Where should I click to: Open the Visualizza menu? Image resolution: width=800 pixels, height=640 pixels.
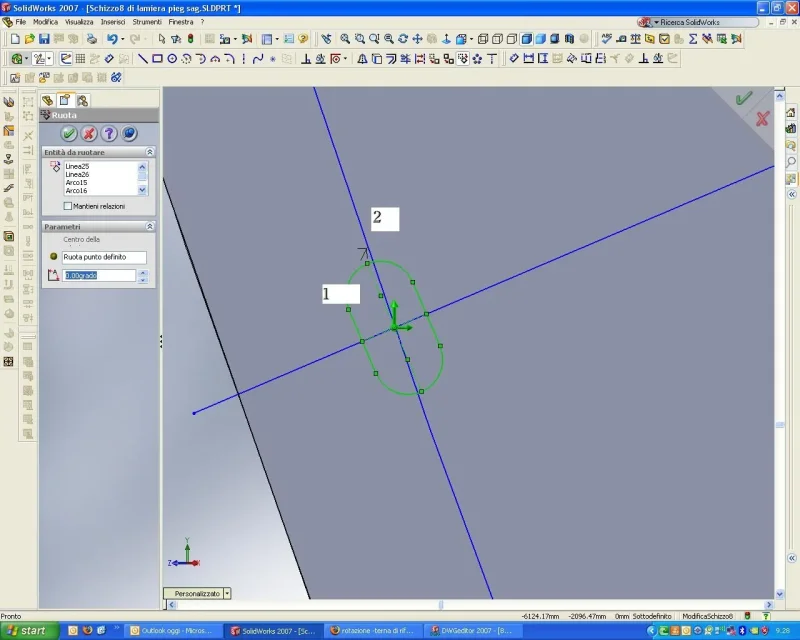click(79, 22)
